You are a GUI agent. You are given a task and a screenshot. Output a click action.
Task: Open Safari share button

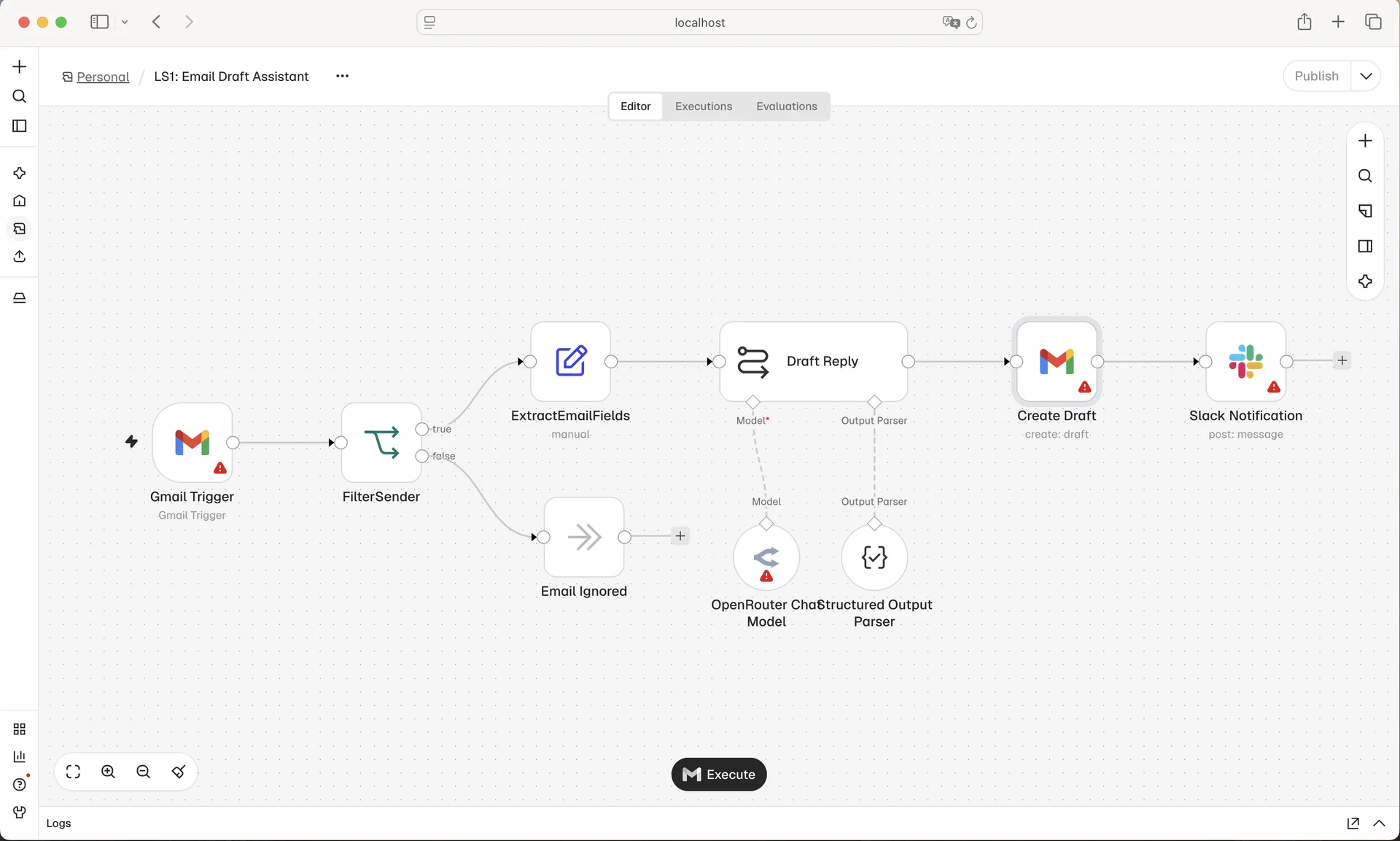[1304, 22]
